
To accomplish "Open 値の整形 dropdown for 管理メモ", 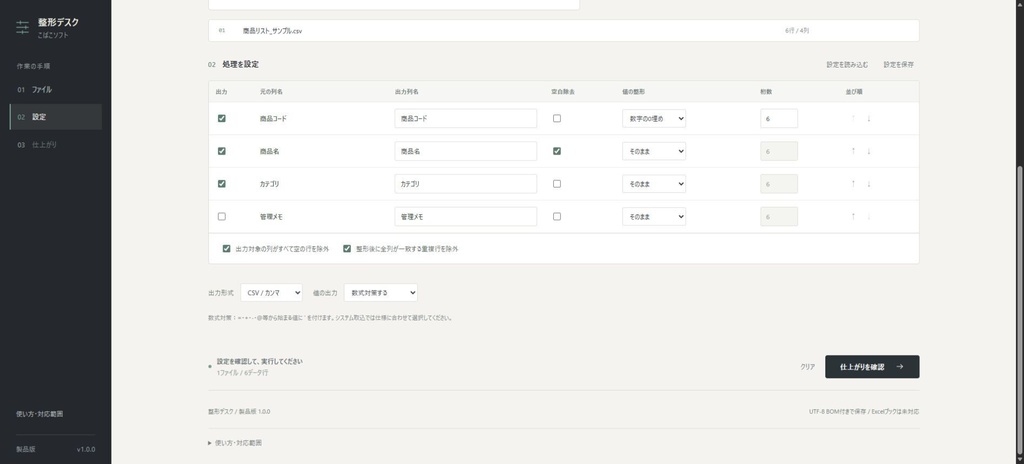I will point(654,216).
